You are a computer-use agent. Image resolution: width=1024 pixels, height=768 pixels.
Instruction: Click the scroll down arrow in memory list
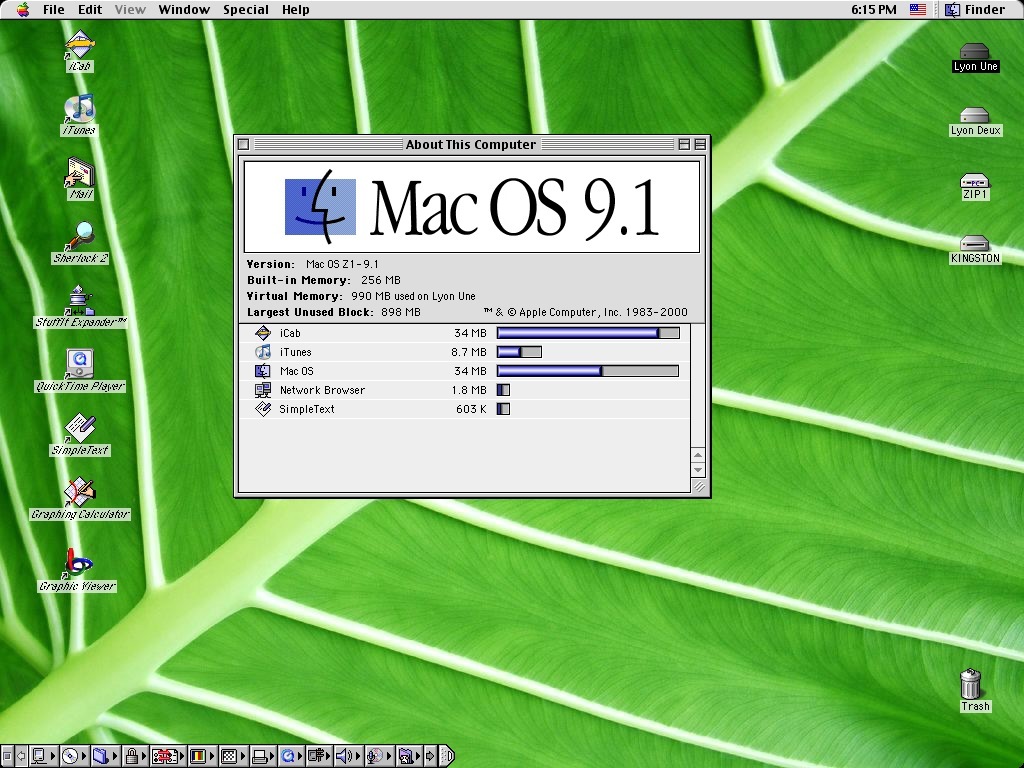coord(698,470)
